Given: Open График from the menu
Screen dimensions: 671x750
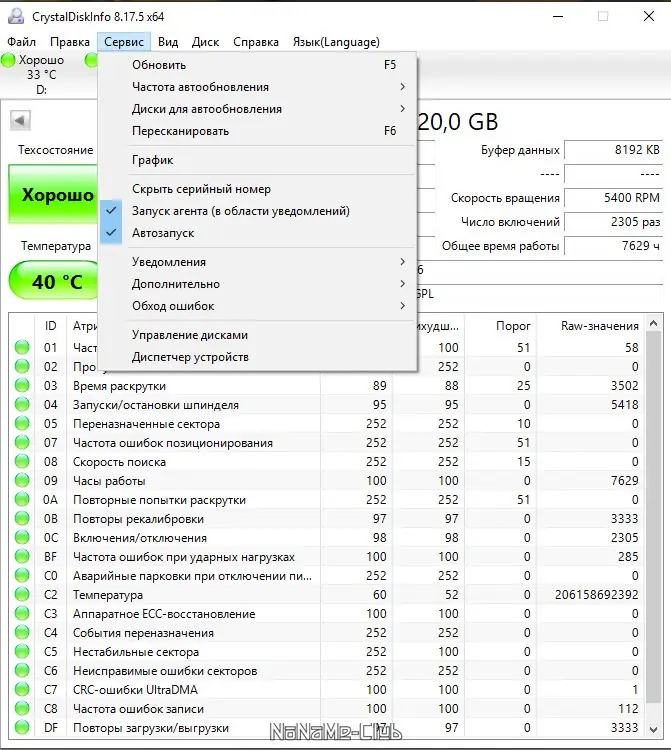Looking at the screenshot, I should click(x=257, y=160).
